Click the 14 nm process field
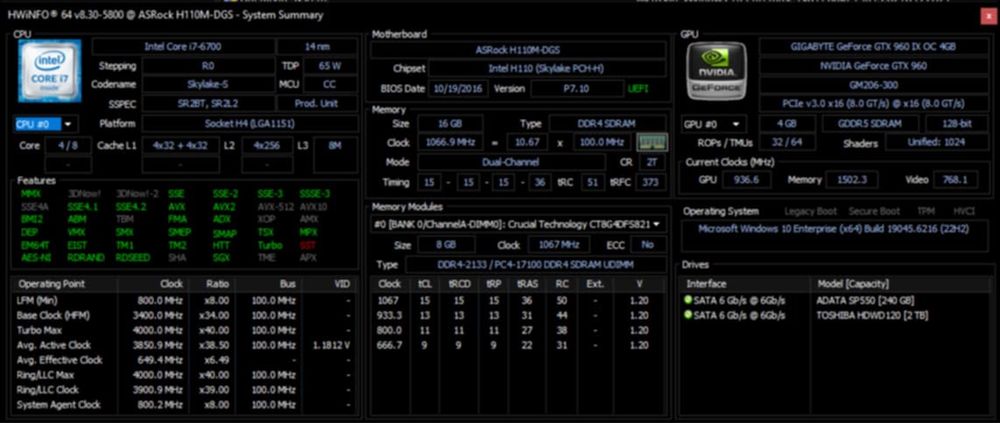Viewport: 1000px width, 423px height. coord(317,47)
